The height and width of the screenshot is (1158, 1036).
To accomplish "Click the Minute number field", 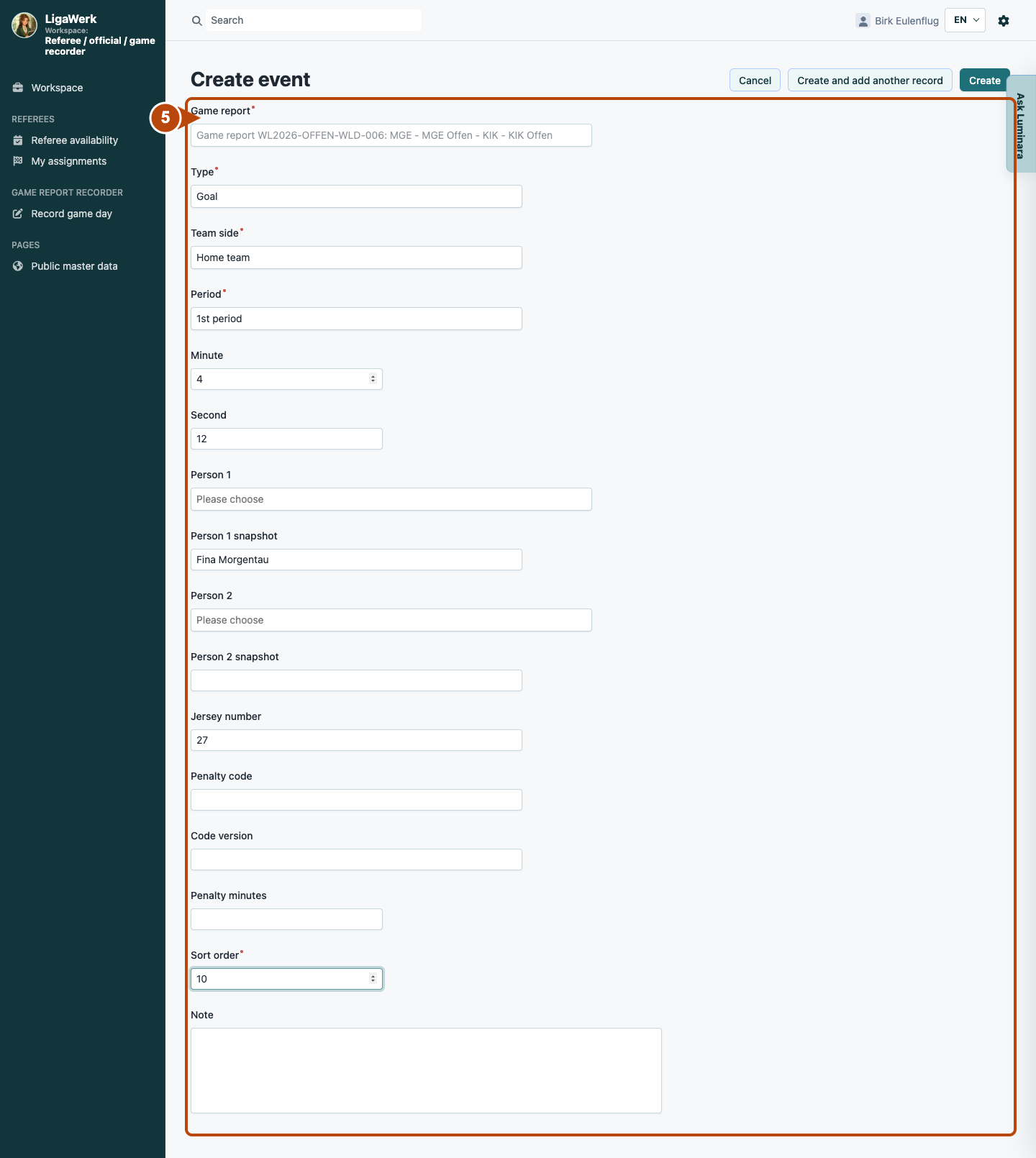I will pyautogui.click(x=286, y=379).
